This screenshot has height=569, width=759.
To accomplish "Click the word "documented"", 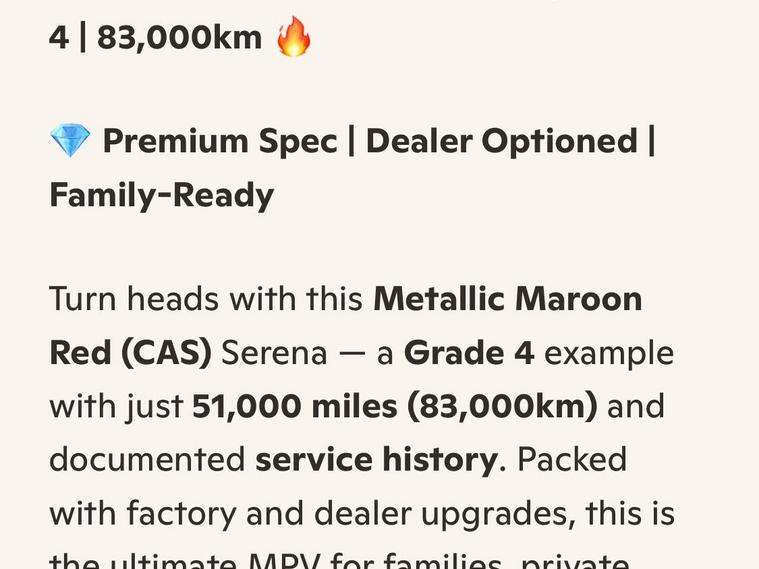I will 148,460.
